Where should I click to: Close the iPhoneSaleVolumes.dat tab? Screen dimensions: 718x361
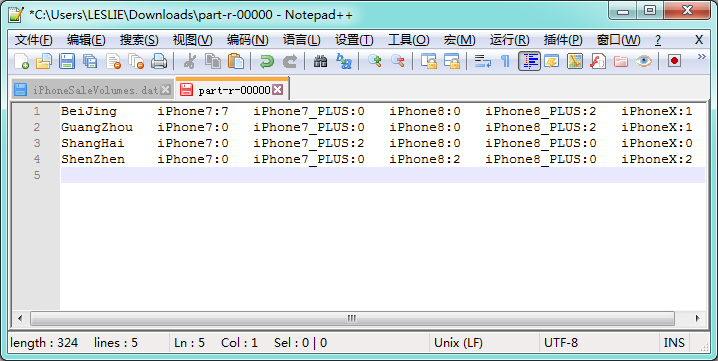[x=166, y=90]
